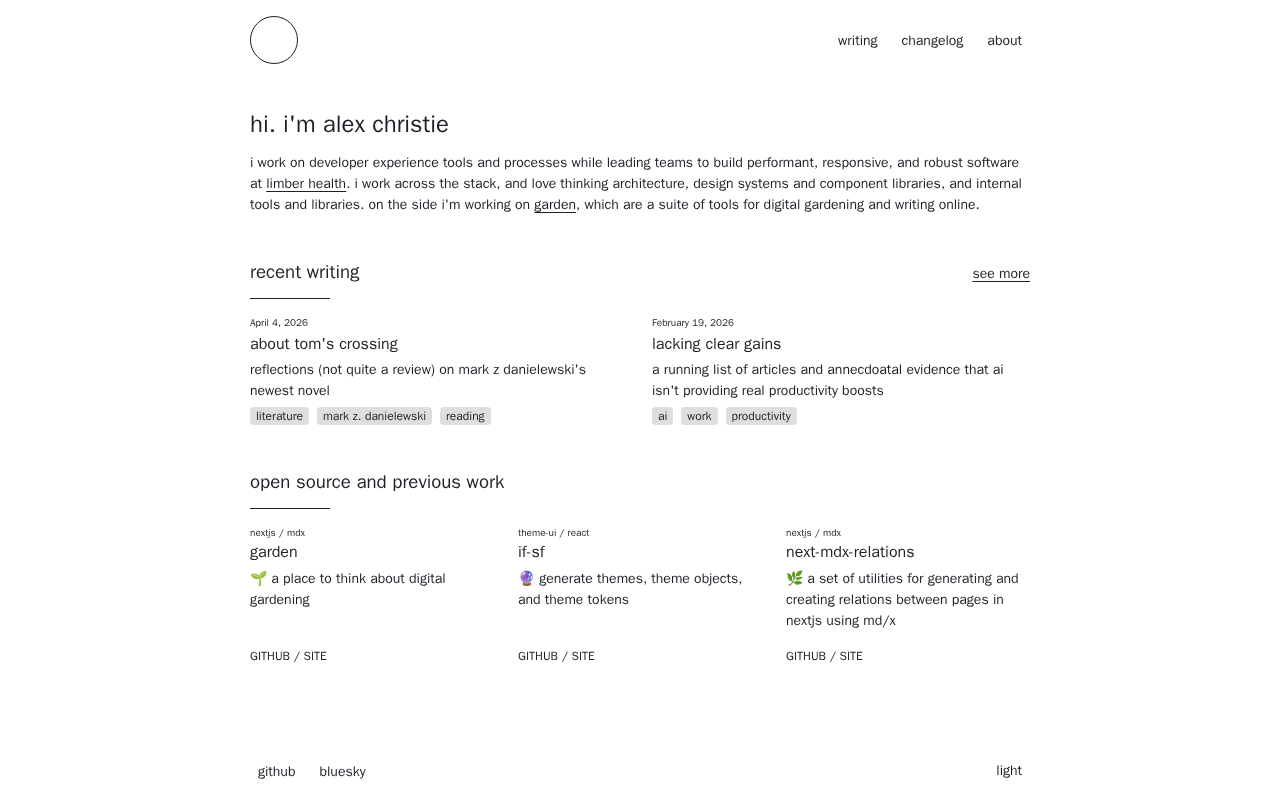
Task: Go to the changelog page
Action: (932, 41)
